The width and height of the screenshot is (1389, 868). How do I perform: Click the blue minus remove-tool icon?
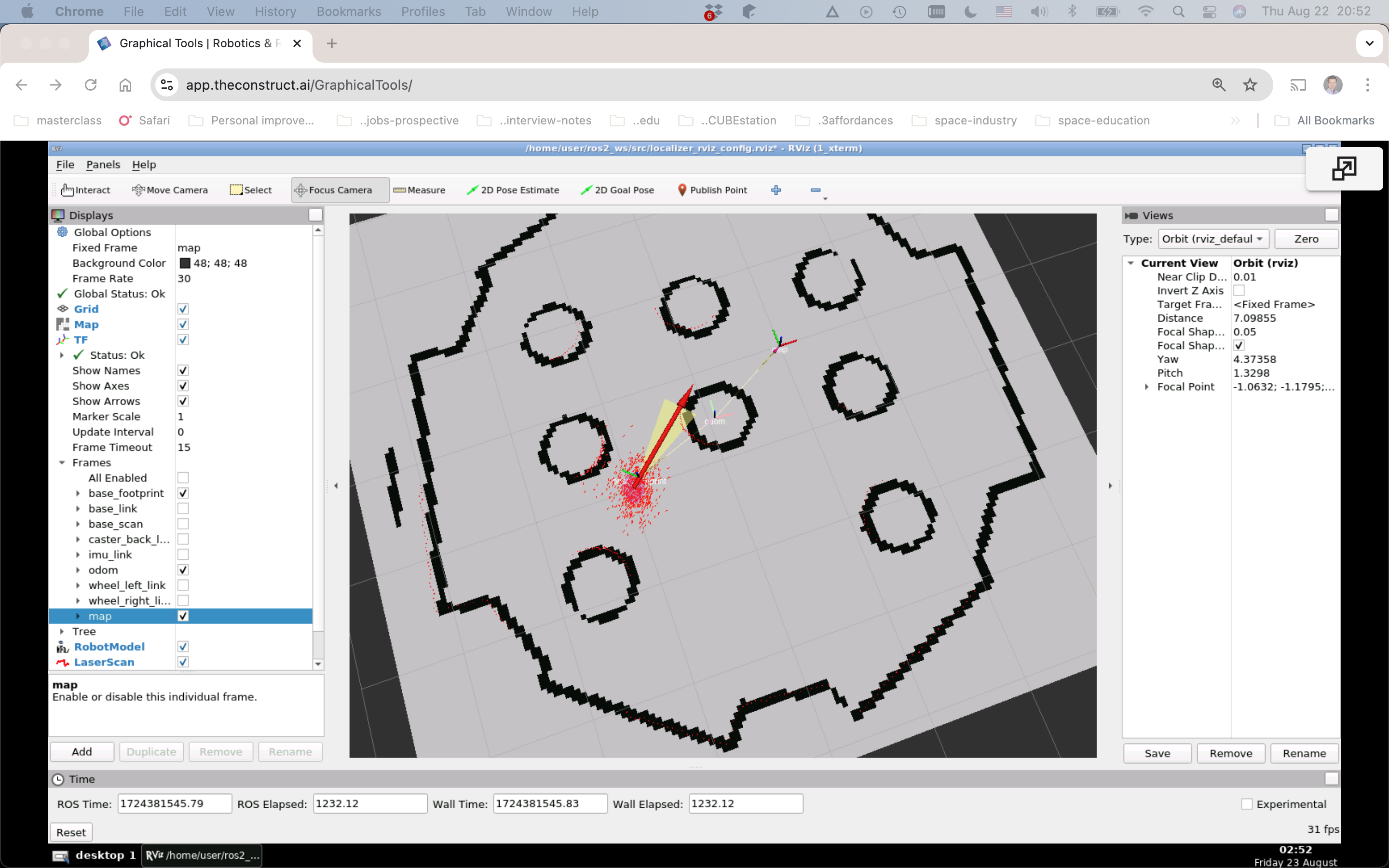pos(816,190)
